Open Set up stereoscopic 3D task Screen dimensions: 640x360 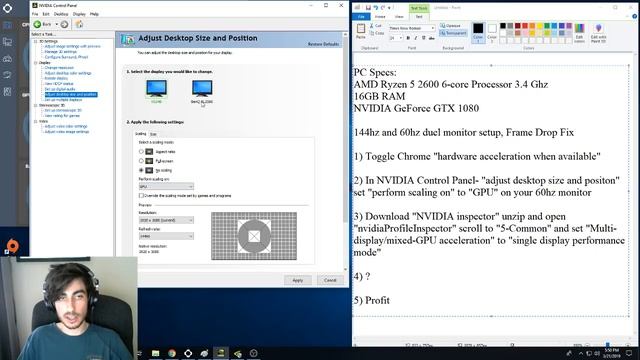pyautogui.click(x=63, y=110)
